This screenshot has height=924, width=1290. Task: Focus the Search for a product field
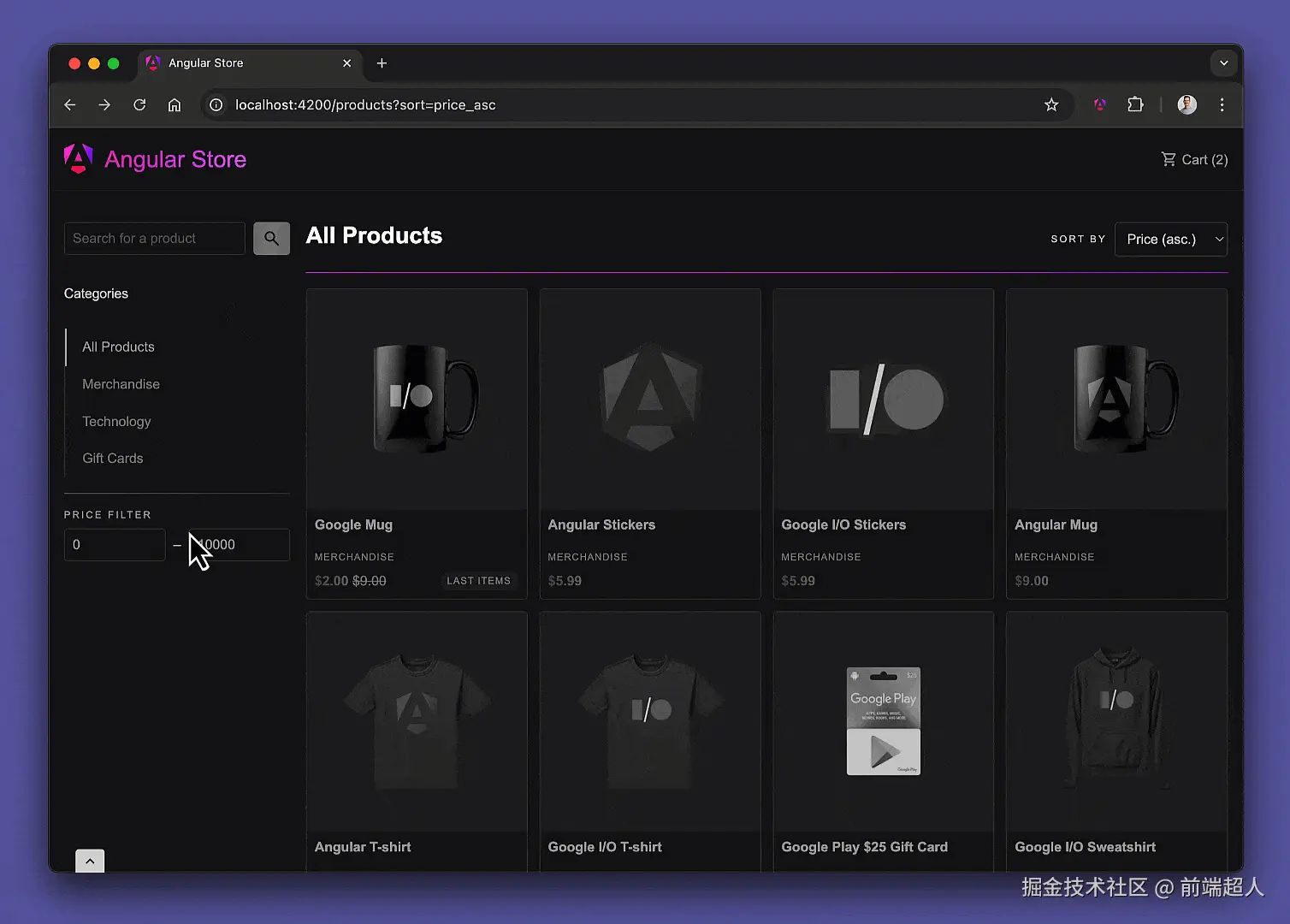(155, 239)
